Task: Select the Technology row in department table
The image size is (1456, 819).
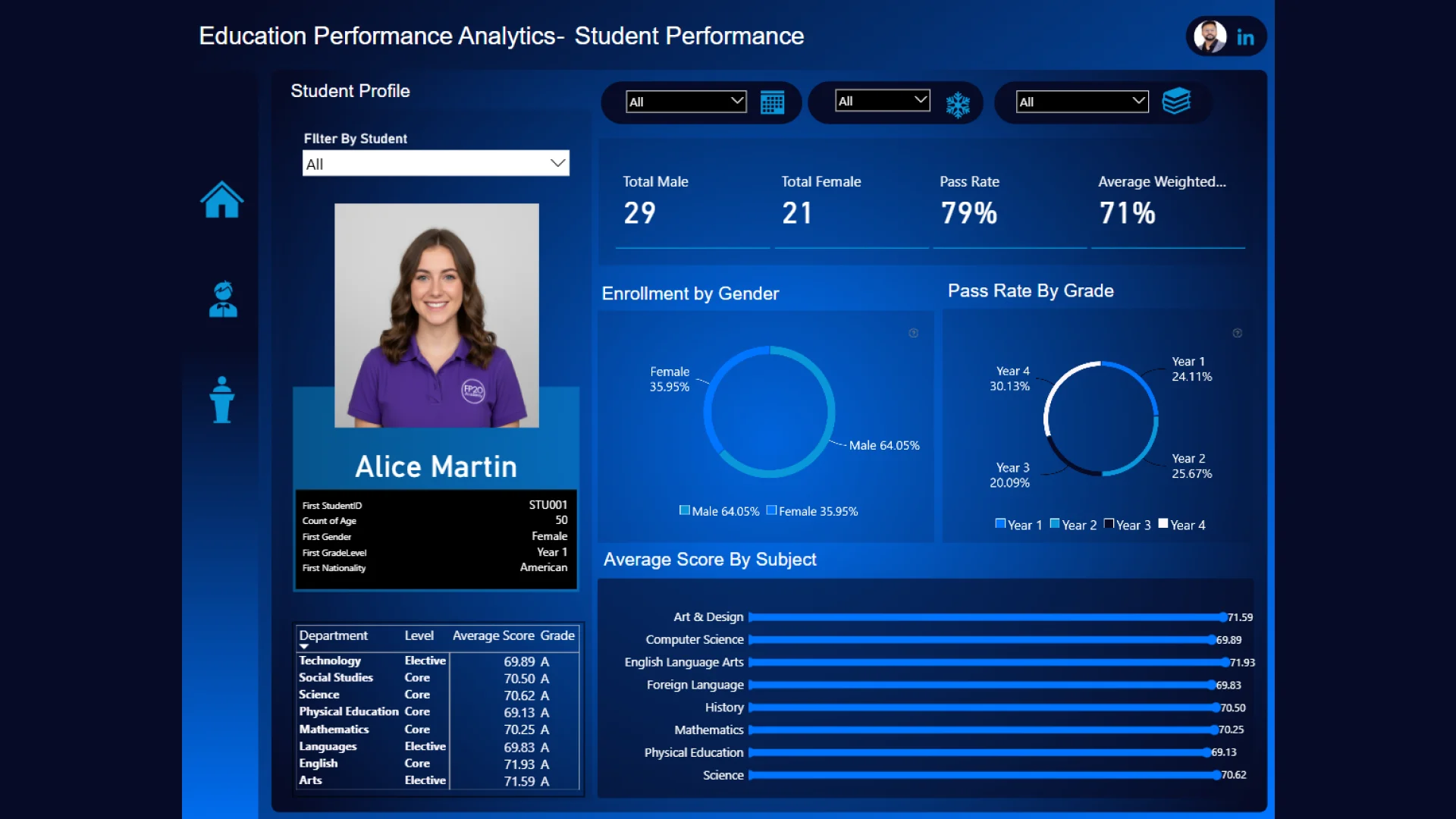Action: pyautogui.click(x=330, y=661)
